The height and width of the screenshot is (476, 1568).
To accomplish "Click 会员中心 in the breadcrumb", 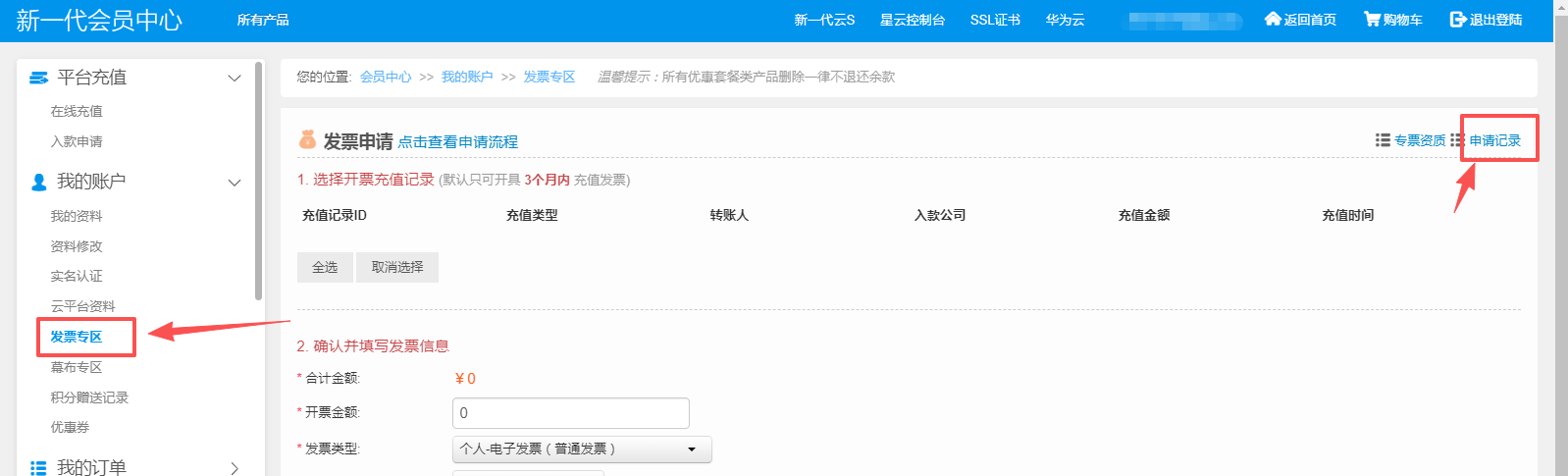I will click(x=386, y=77).
